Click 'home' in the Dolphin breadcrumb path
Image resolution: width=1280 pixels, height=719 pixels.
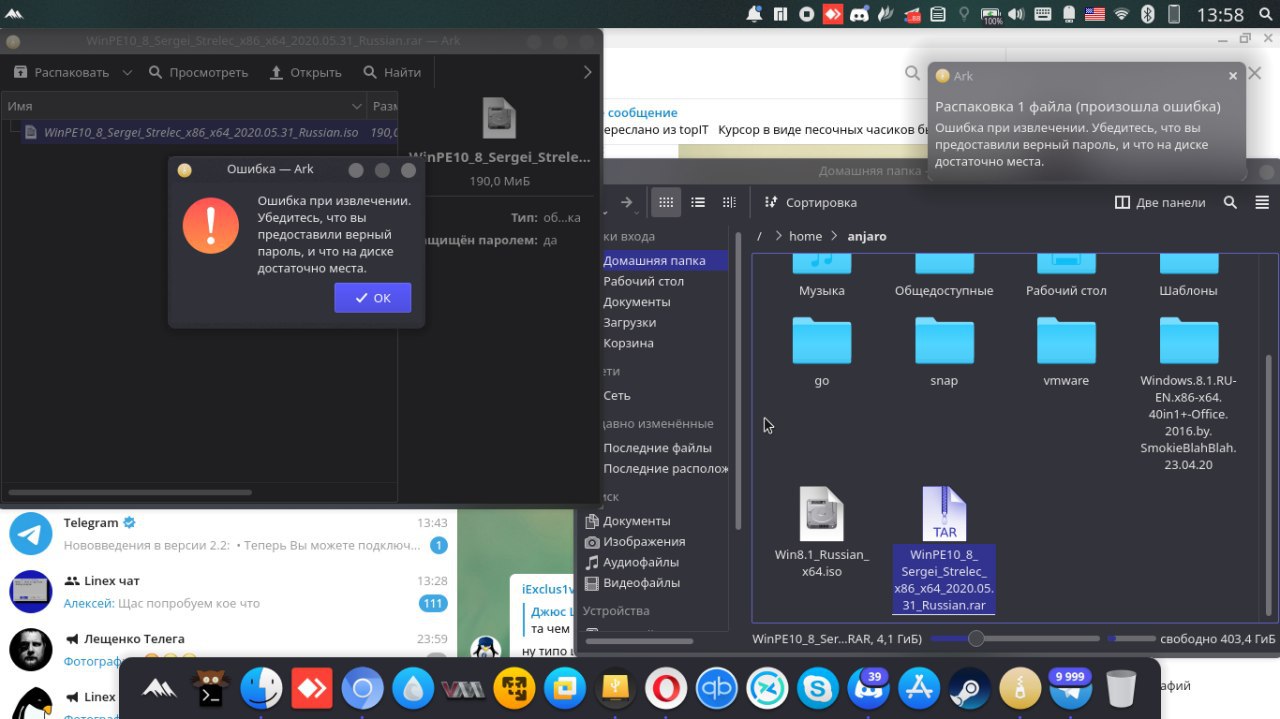805,236
